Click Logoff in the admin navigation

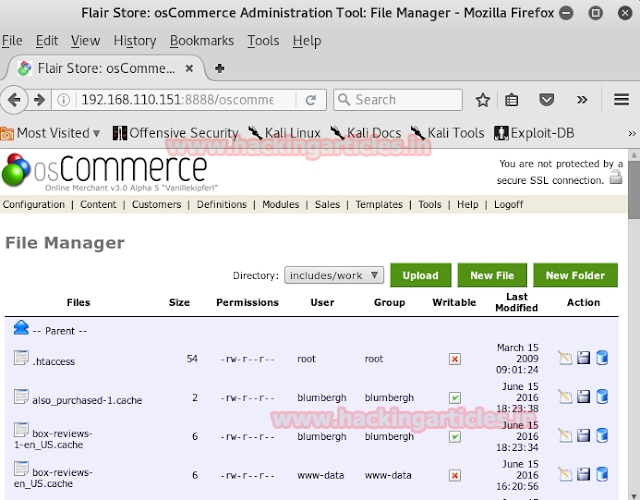(x=509, y=204)
